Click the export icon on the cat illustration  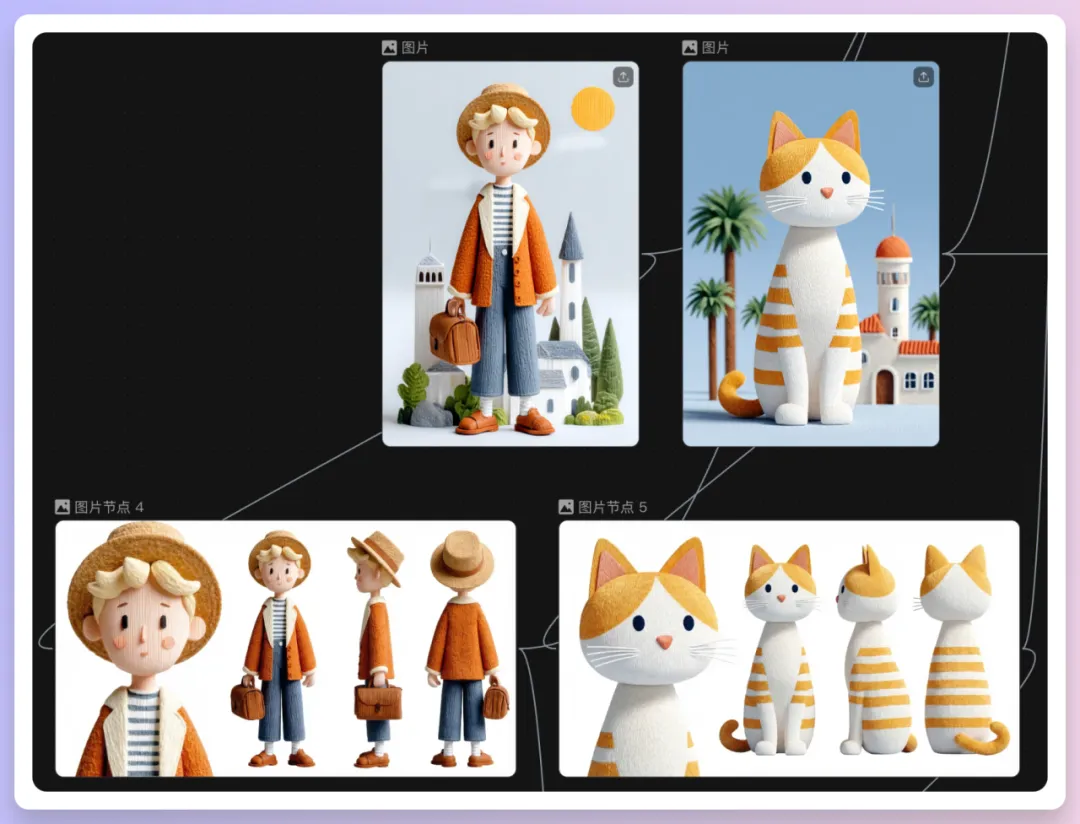tap(923, 77)
